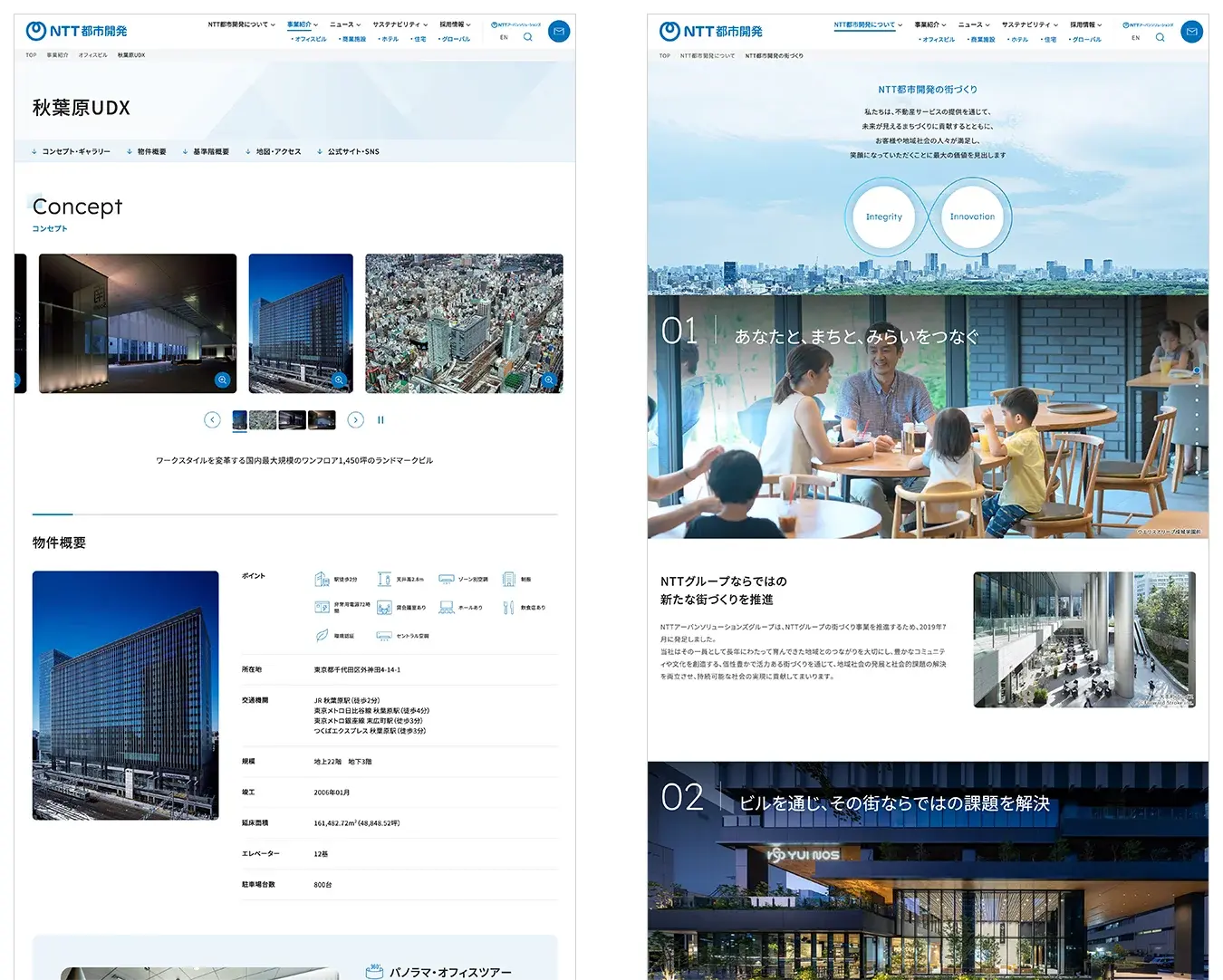Enlarge the aerial city view gallery photo
The width and height of the screenshot is (1223, 980).
point(549,380)
